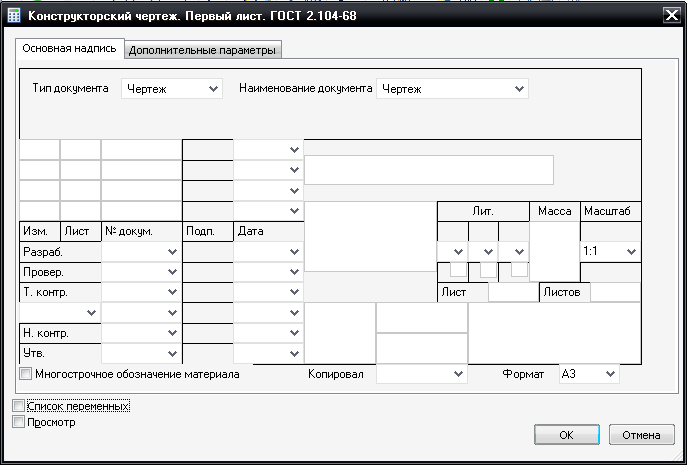Expand the Масштаб 1:1 dropdown

pyautogui.click(x=610, y=252)
